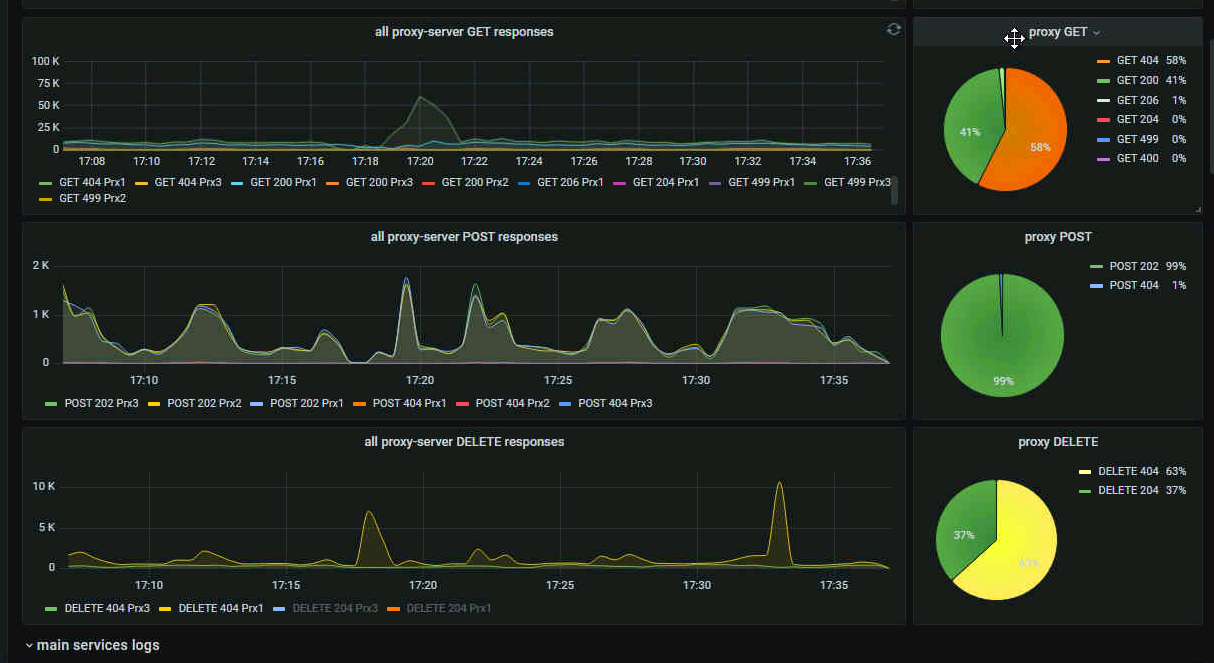Click the POST 202 color marker in pie legend
This screenshot has height=663, width=1214.
tap(1096, 267)
